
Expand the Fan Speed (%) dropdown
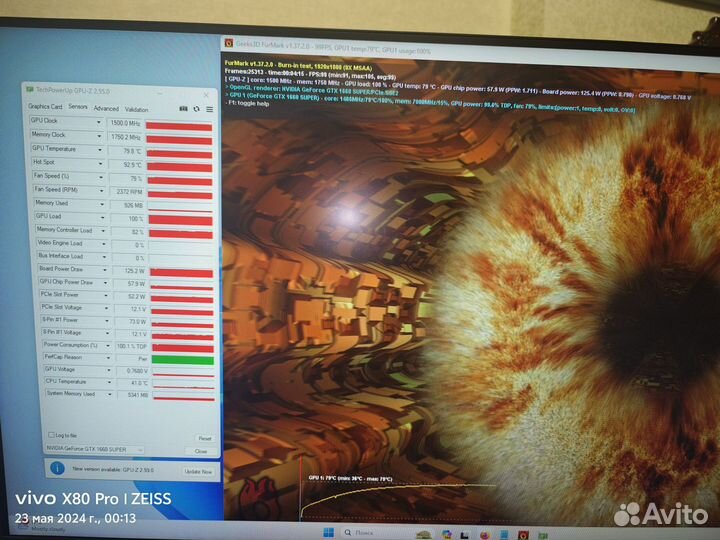[x=101, y=177]
